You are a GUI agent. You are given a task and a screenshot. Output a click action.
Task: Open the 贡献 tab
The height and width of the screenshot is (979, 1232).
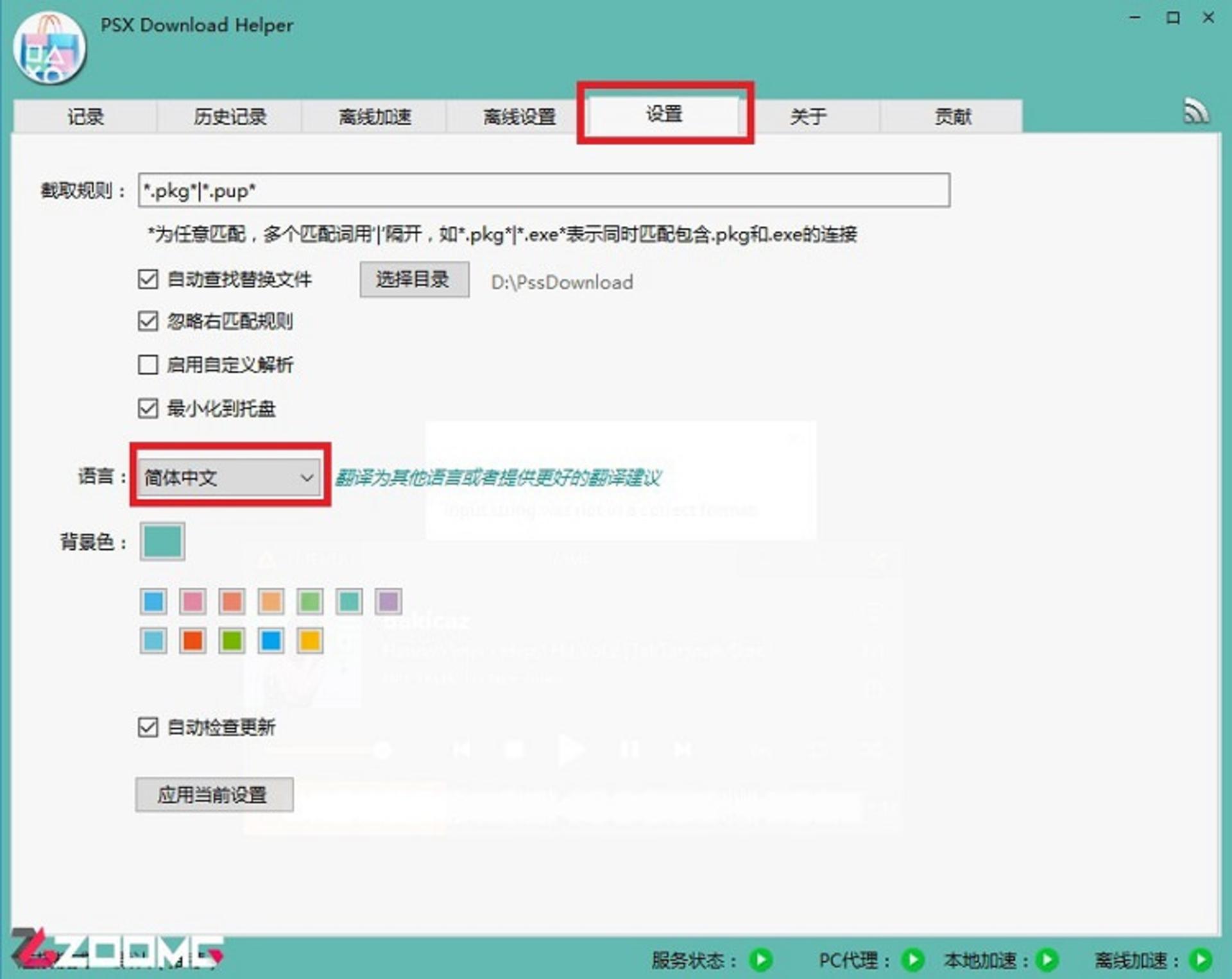(952, 116)
